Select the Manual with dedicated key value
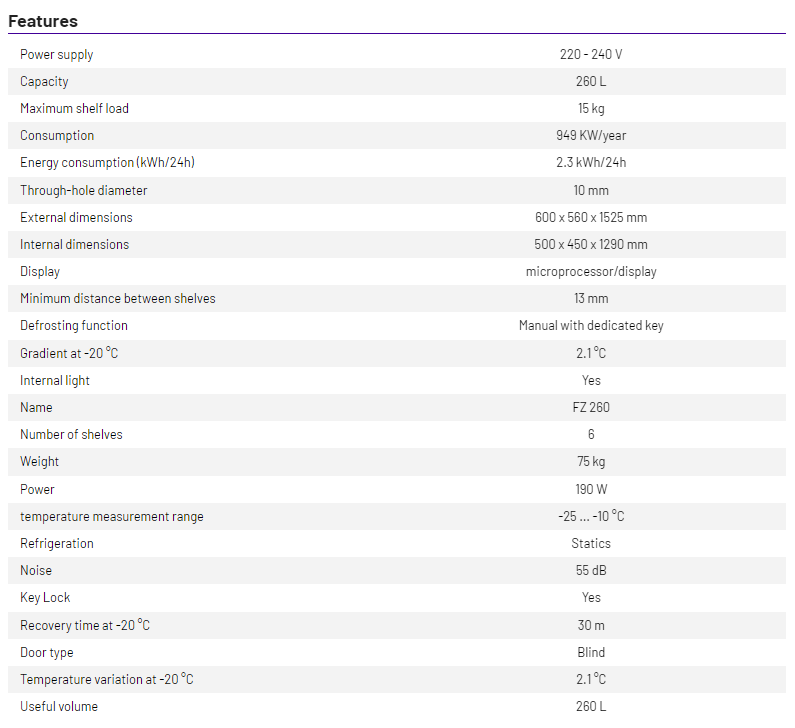The width and height of the screenshot is (795, 728). 591,325
